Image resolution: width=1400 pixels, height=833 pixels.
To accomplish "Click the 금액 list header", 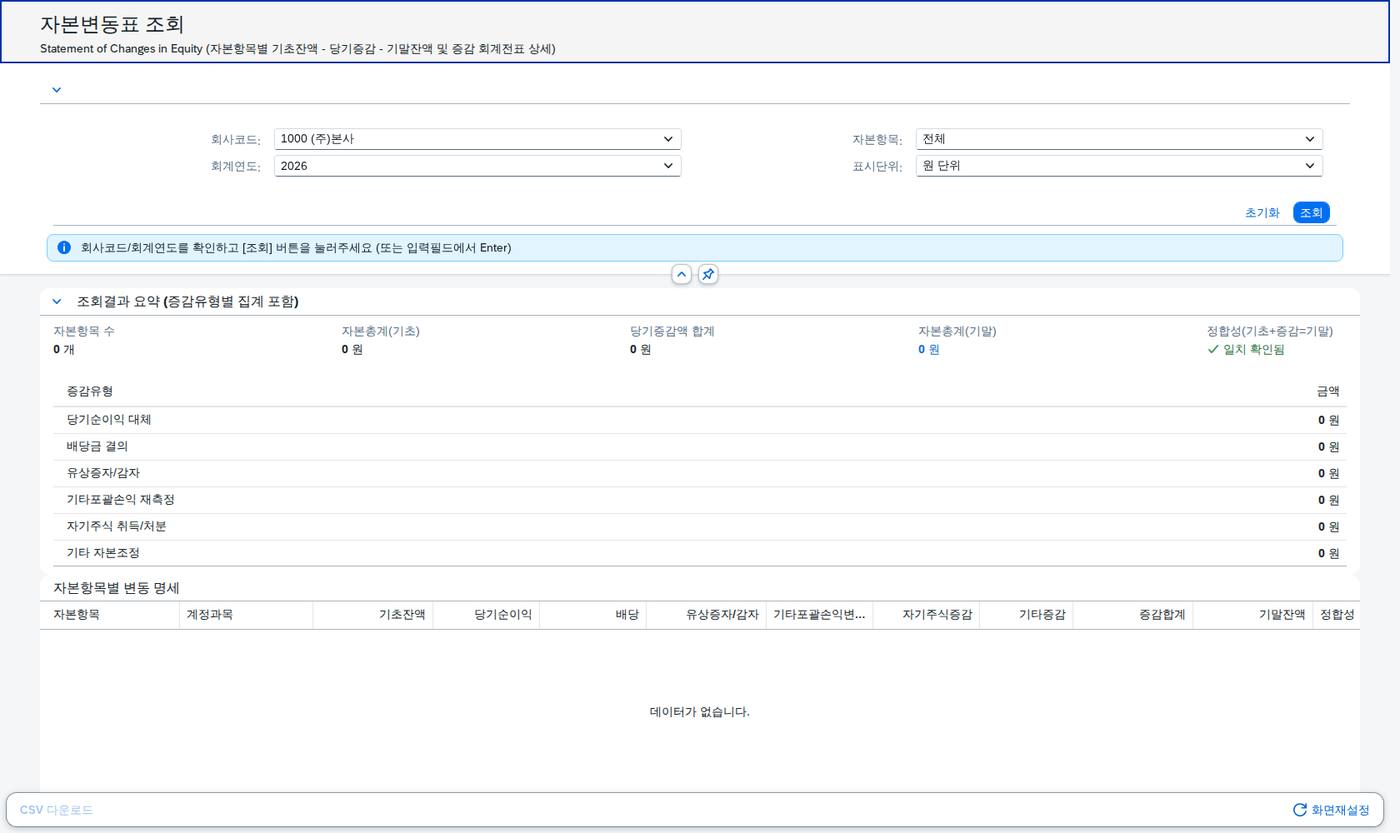I will pyautogui.click(x=1328, y=392).
